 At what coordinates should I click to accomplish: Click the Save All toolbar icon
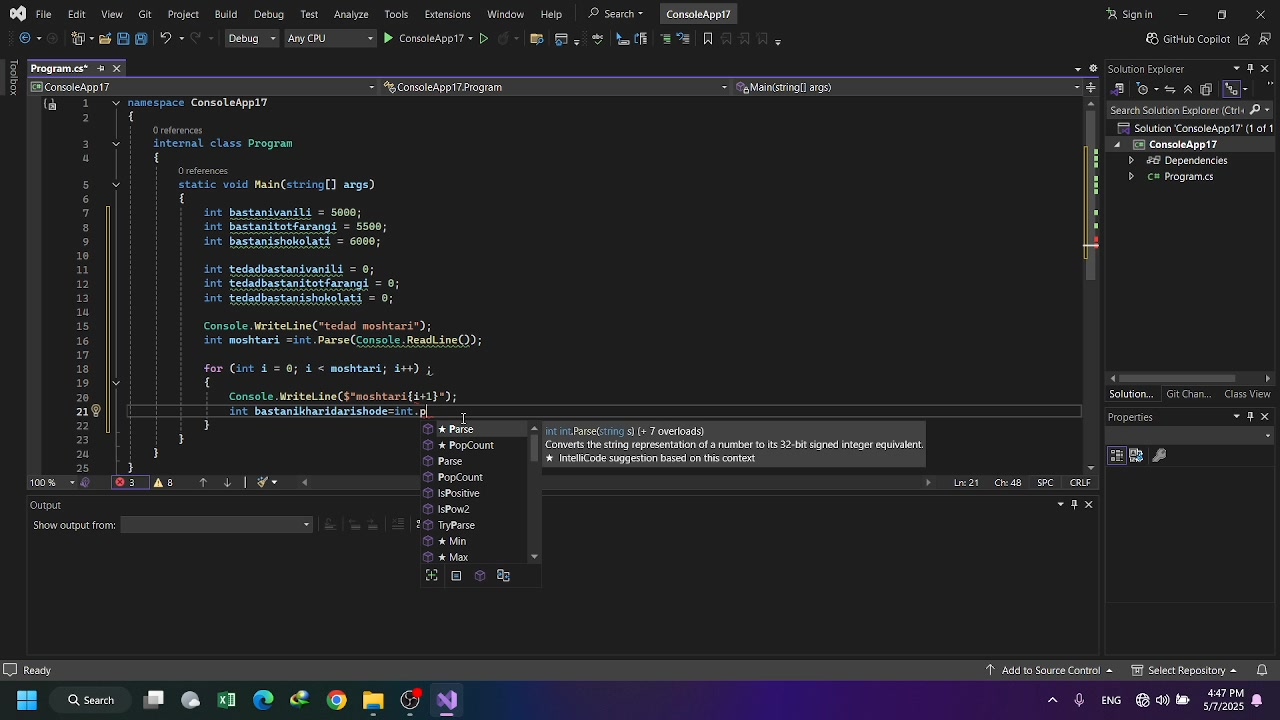pos(141,39)
